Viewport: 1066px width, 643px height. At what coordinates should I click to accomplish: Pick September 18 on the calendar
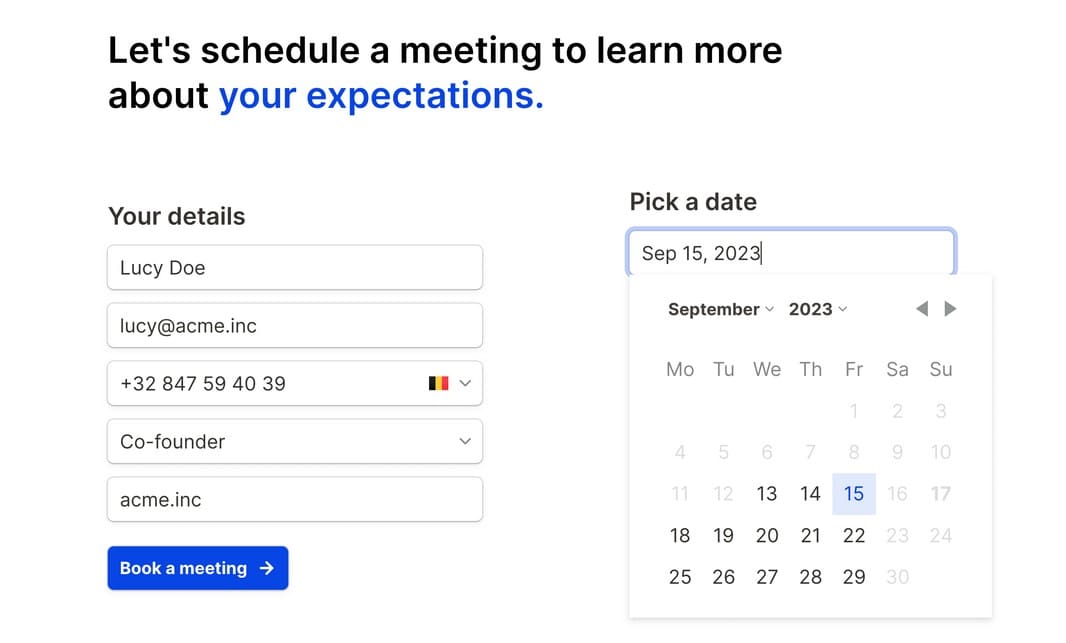click(x=680, y=535)
